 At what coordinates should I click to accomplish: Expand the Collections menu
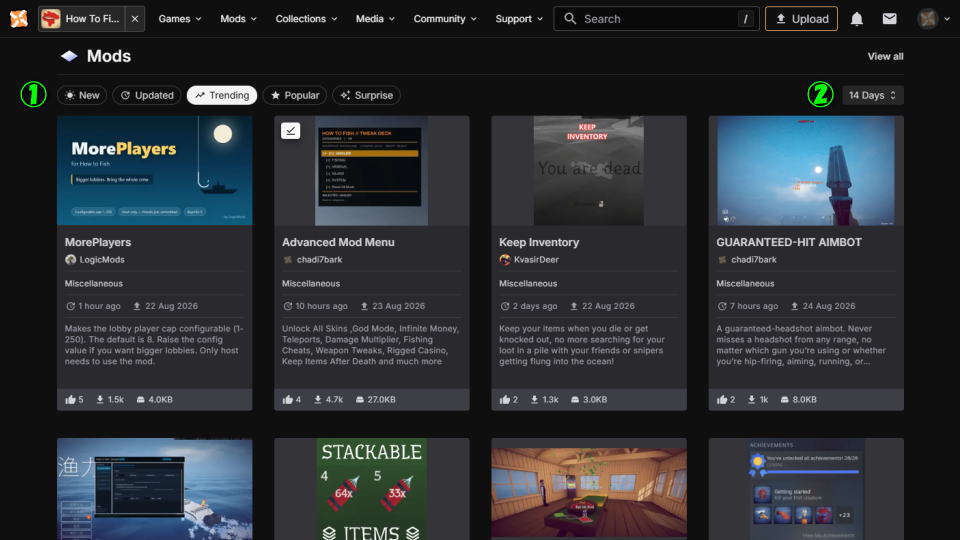[306, 18]
